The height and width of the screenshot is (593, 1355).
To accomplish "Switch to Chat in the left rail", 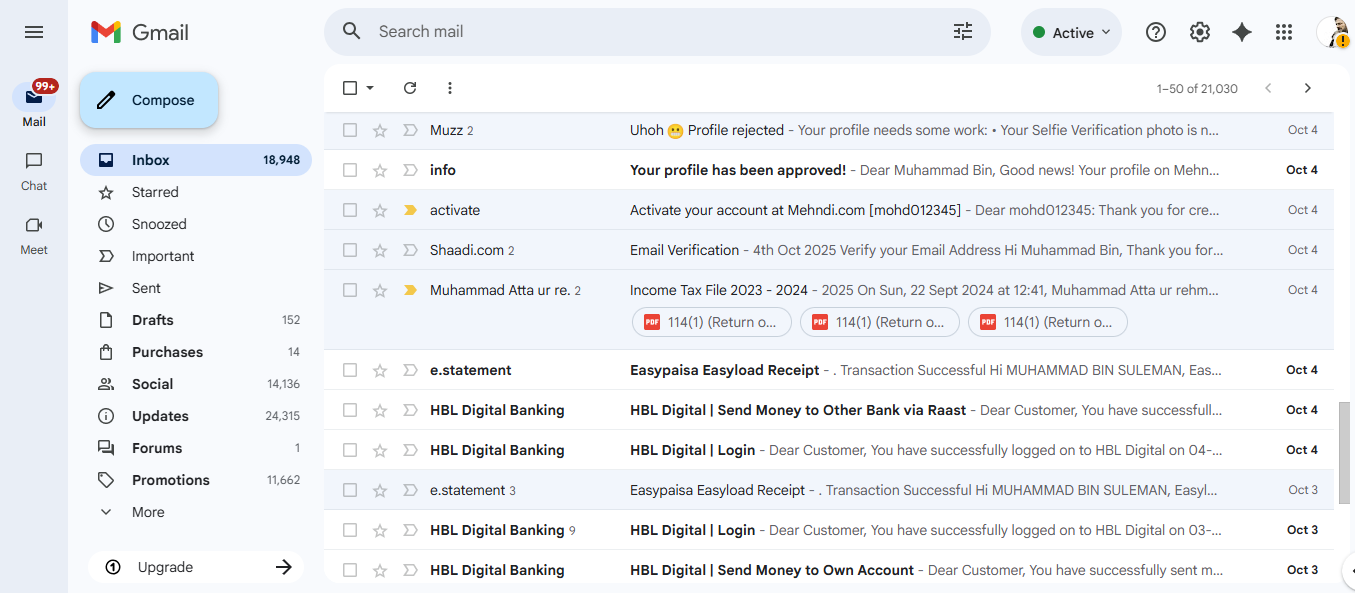I will pyautogui.click(x=33, y=170).
